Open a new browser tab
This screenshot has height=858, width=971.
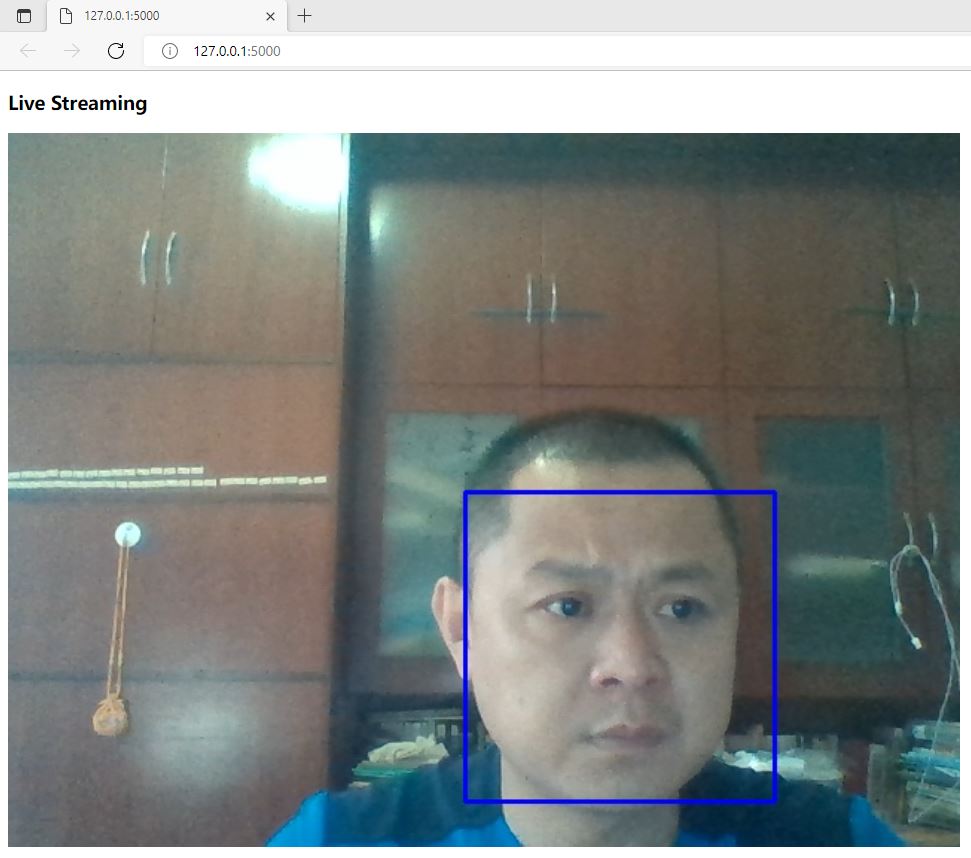point(305,16)
